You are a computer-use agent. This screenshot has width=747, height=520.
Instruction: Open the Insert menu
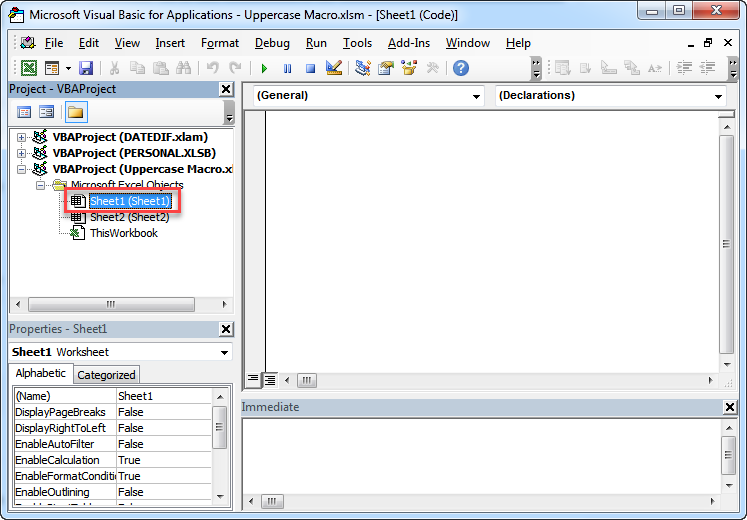[170, 43]
